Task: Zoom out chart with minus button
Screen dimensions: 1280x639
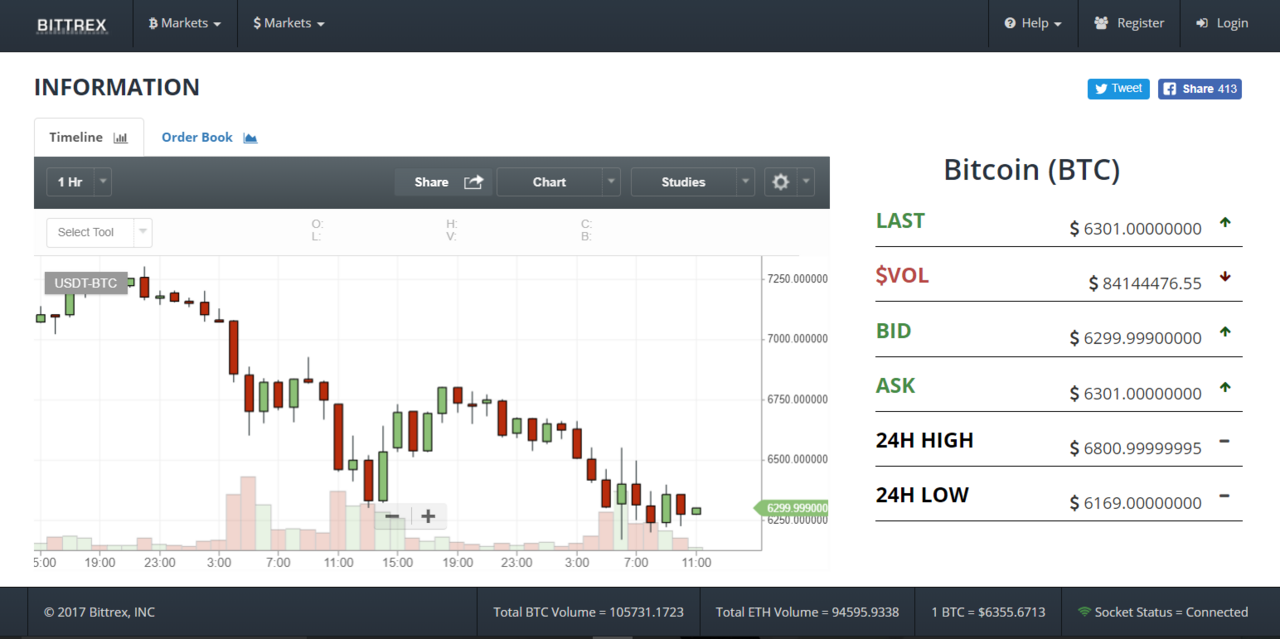Action: pos(392,516)
